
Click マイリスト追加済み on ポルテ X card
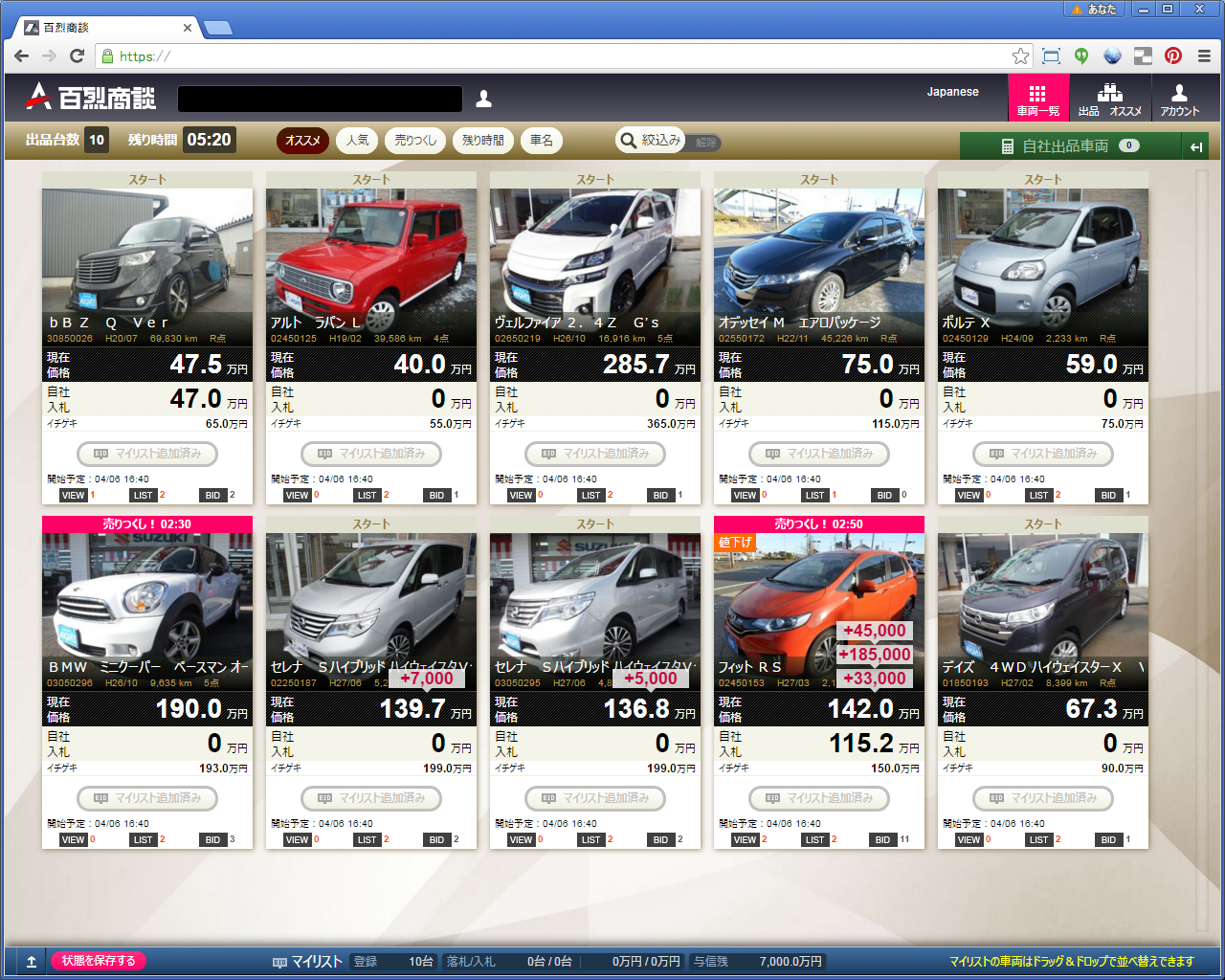1043,454
